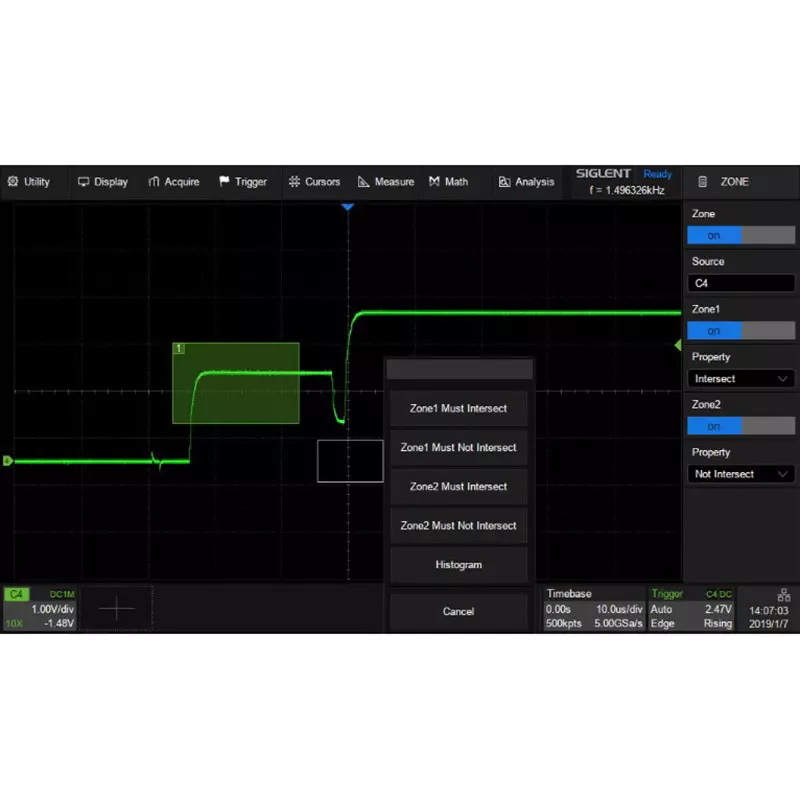Open the Analysis menu
Image resolution: width=800 pixels, height=800 pixels.
(x=527, y=182)
